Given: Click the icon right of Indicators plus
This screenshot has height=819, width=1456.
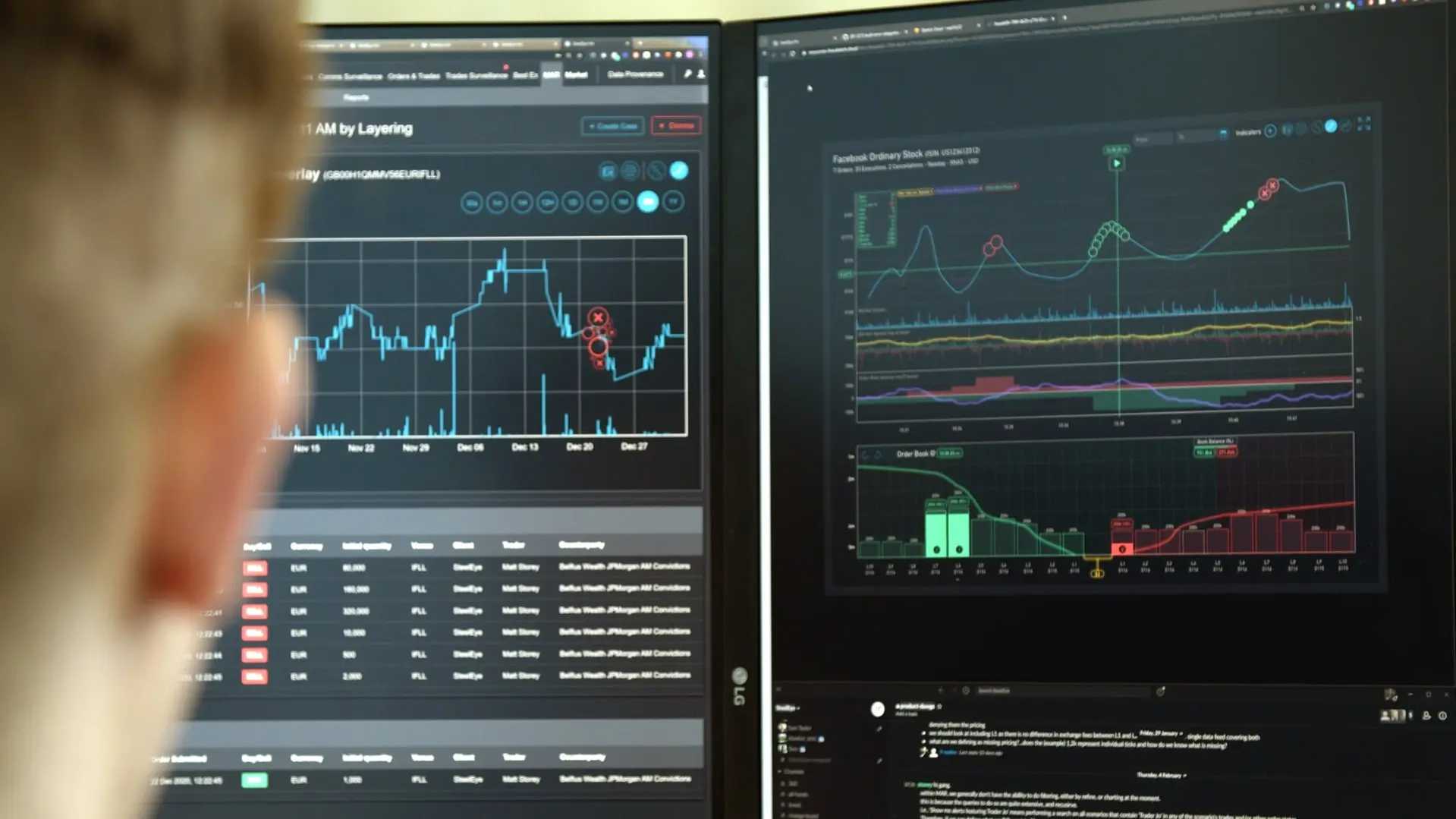Looking at the screenshot, I should pyautogui.click(x=1287, y=131).
